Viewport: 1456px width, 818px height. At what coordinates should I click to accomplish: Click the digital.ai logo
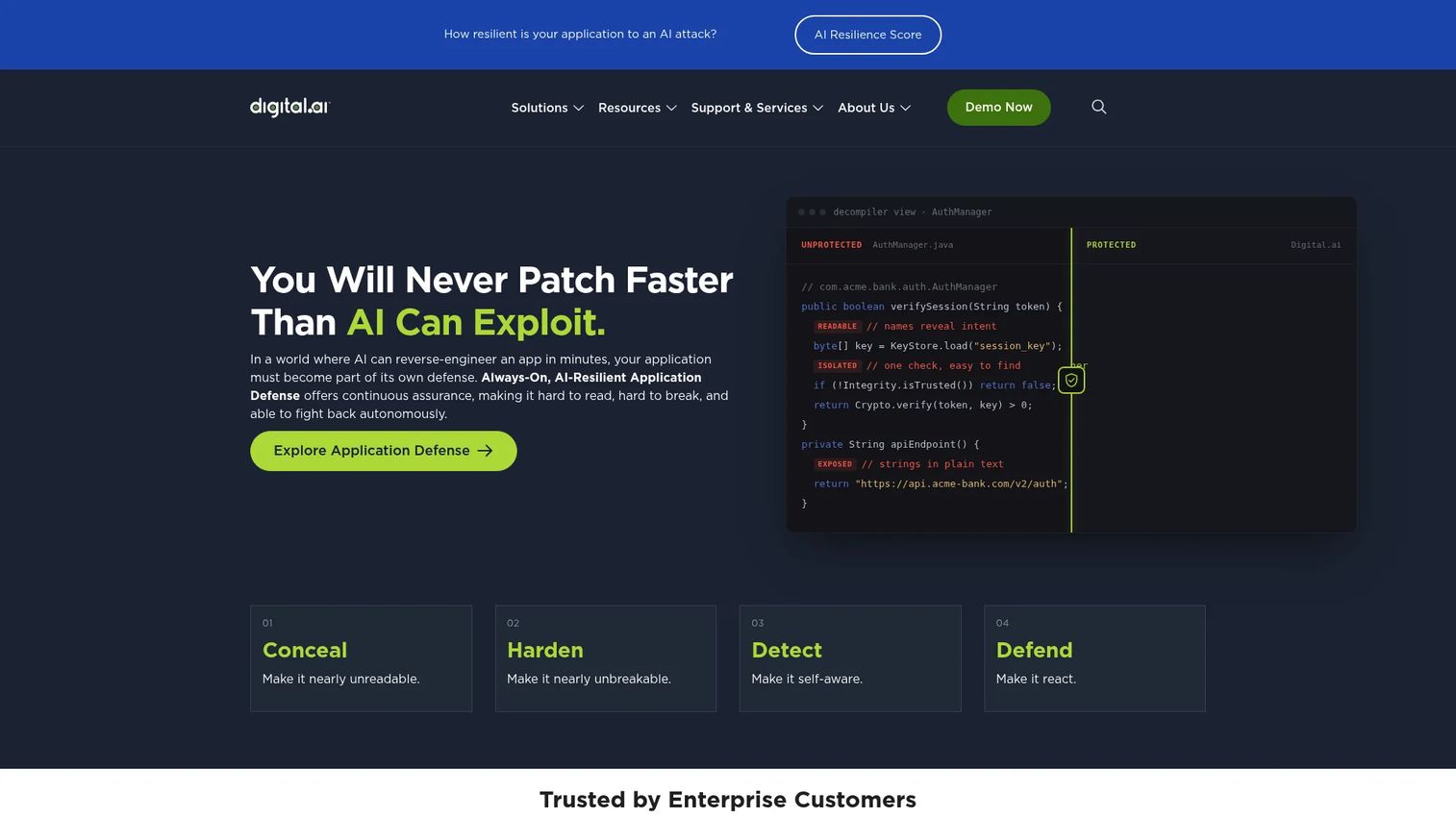[289, 107]
